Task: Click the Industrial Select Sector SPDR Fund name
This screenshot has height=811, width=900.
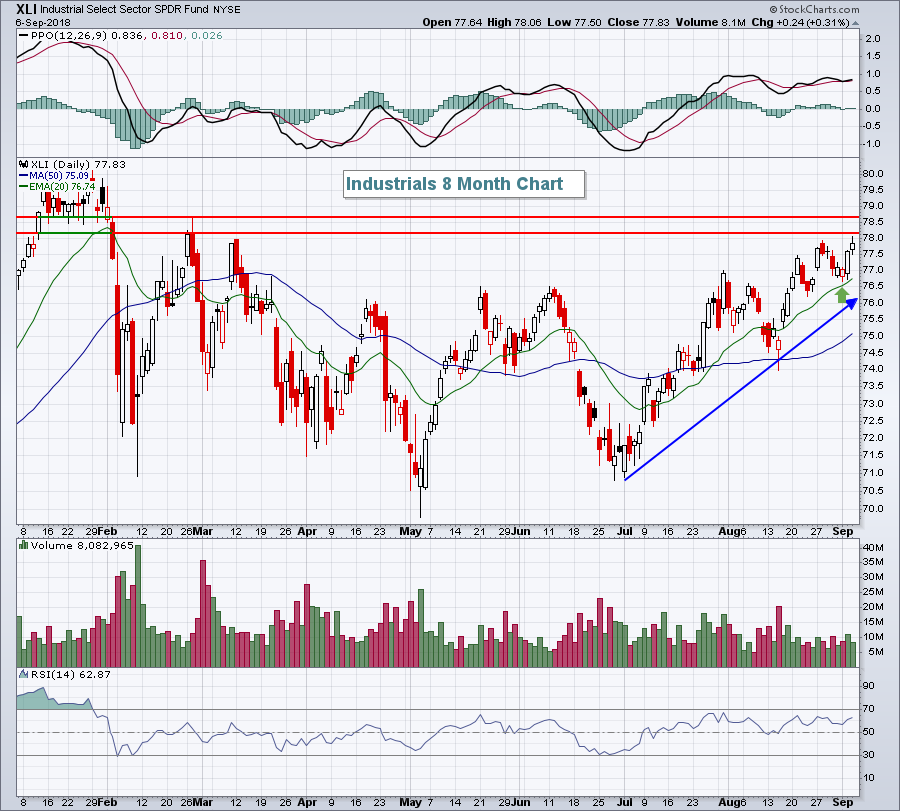Action: pyautogui.click(x=125, y=10)
